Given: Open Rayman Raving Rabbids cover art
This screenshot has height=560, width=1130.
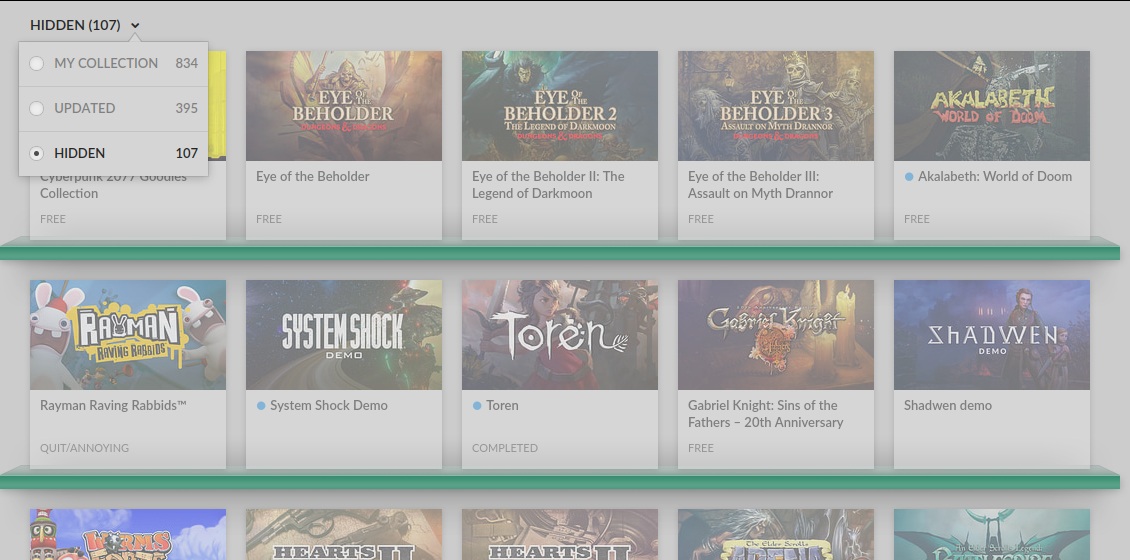Looking at the screenshot, I should point(128,335).
